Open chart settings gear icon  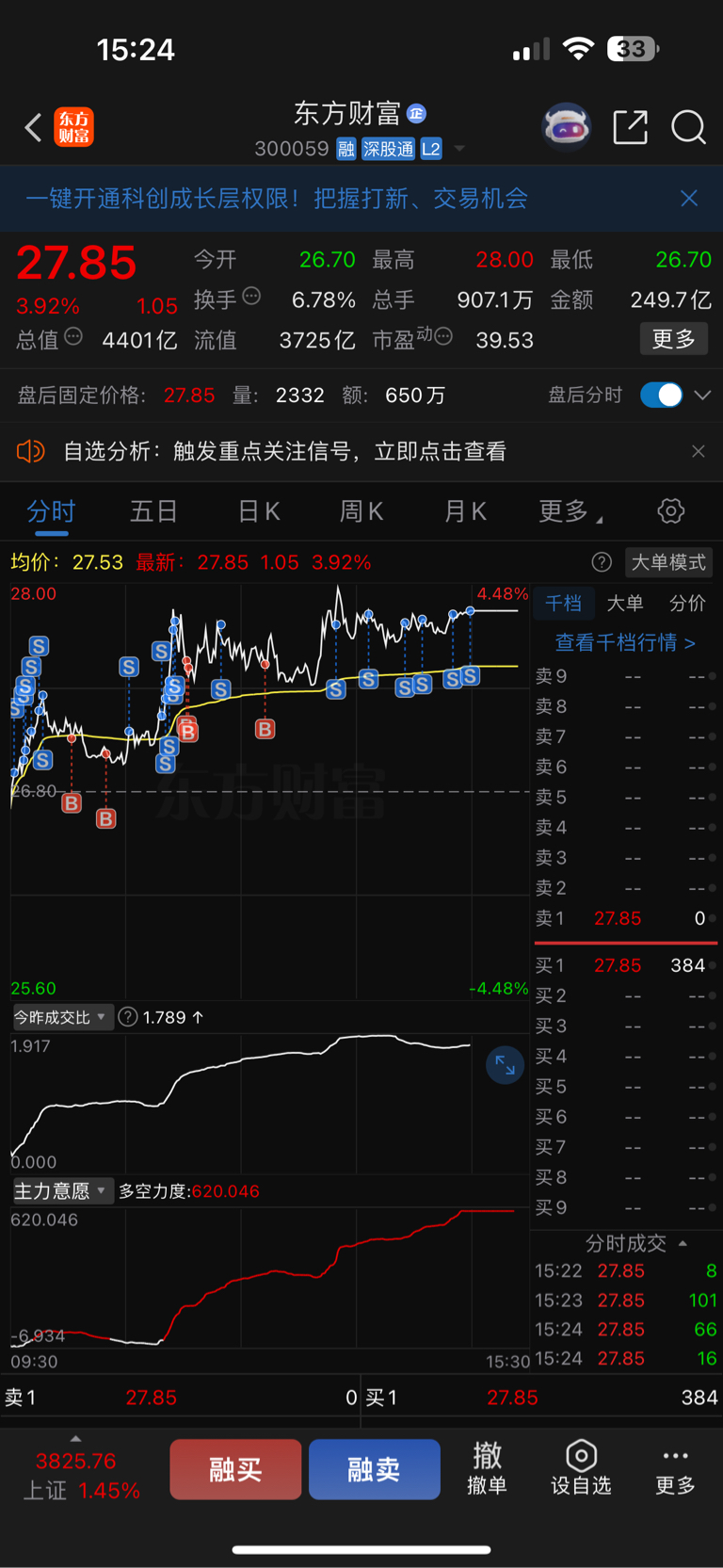[670, 510]
